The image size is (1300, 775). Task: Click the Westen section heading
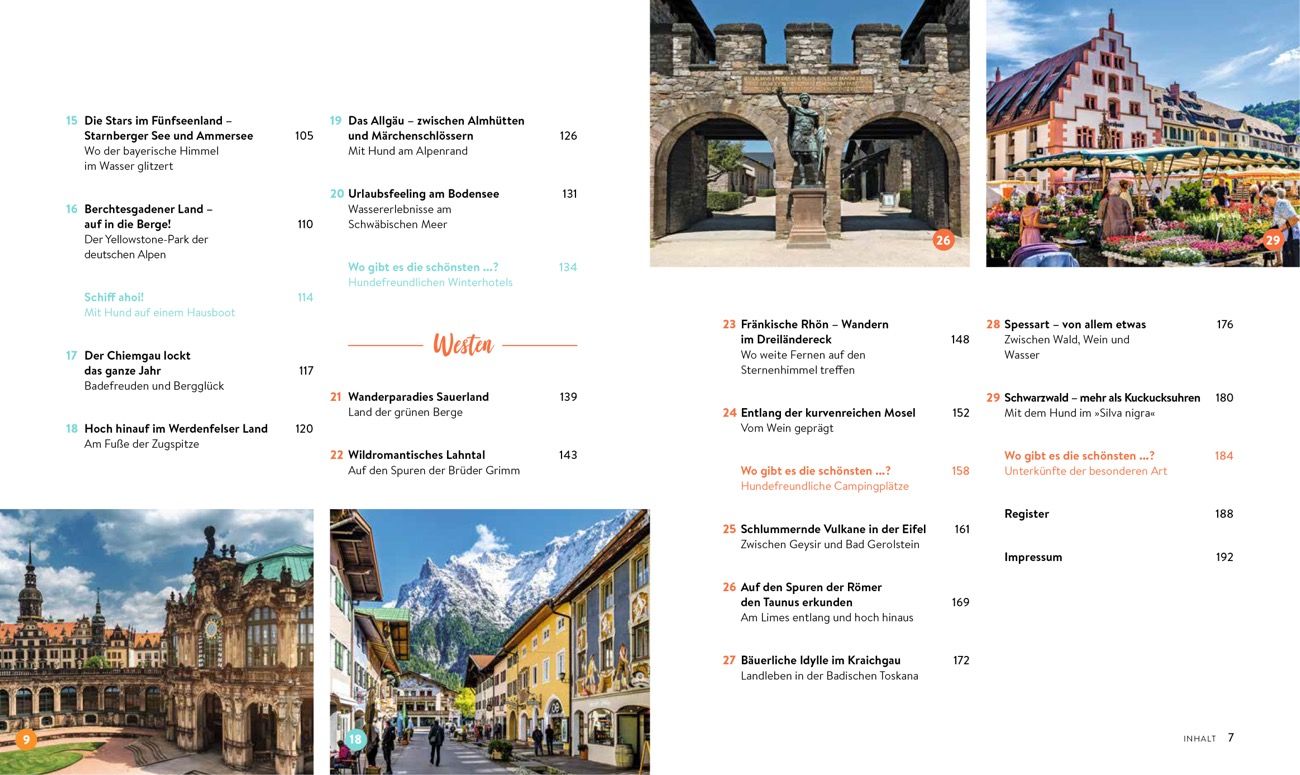(463, 345)
